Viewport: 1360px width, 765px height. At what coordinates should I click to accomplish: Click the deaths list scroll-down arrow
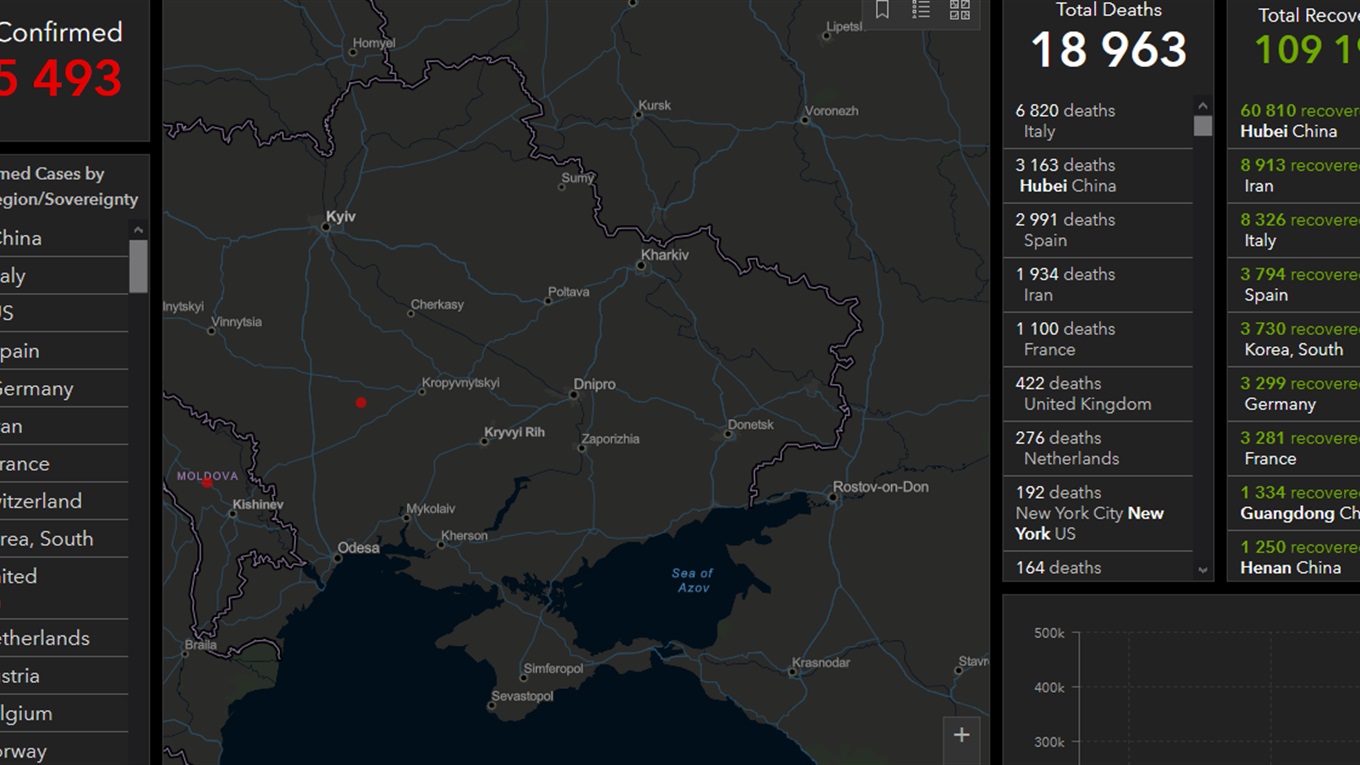1203,570
